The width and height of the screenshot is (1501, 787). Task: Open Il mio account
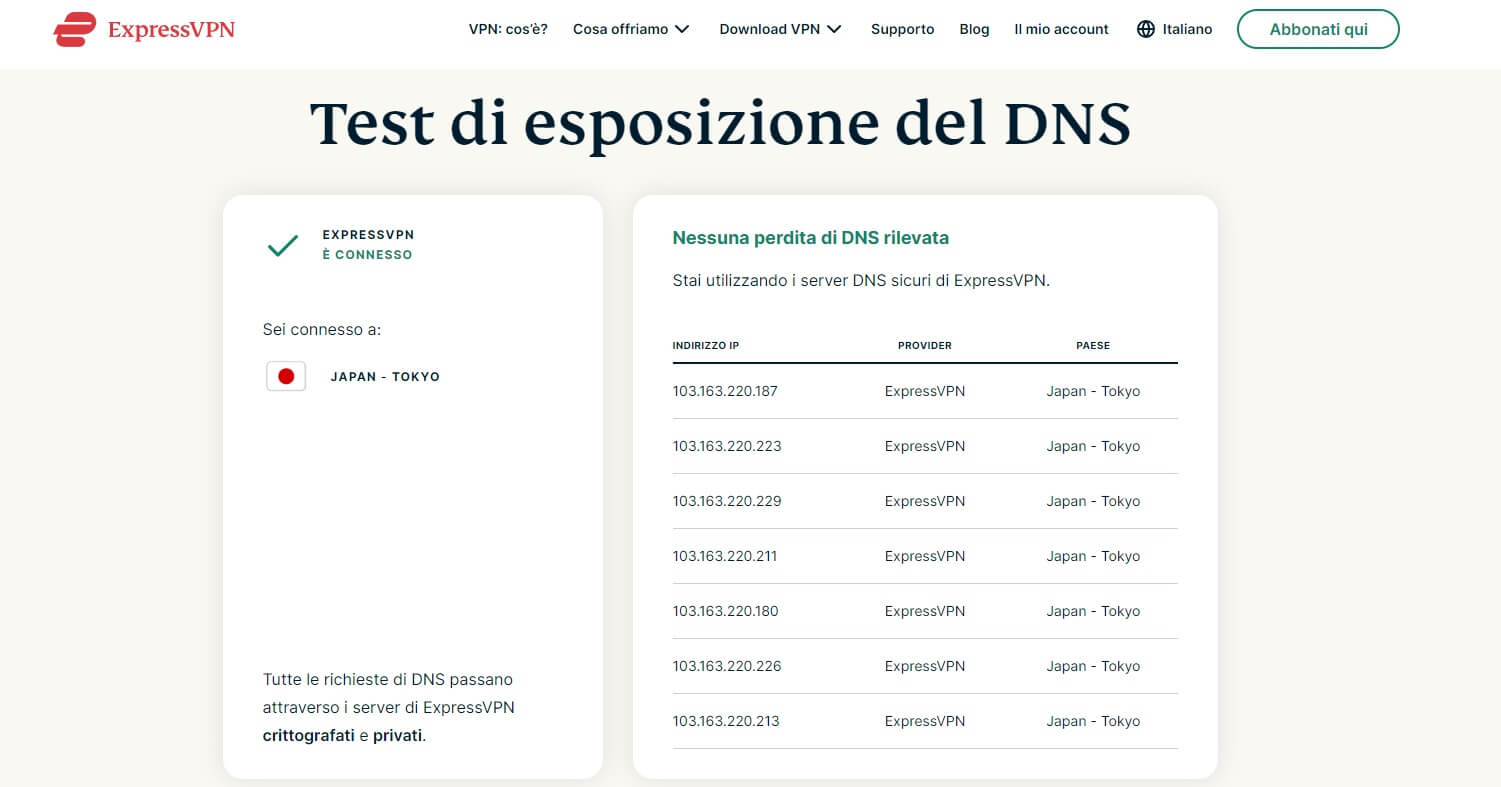point(1061,29)
